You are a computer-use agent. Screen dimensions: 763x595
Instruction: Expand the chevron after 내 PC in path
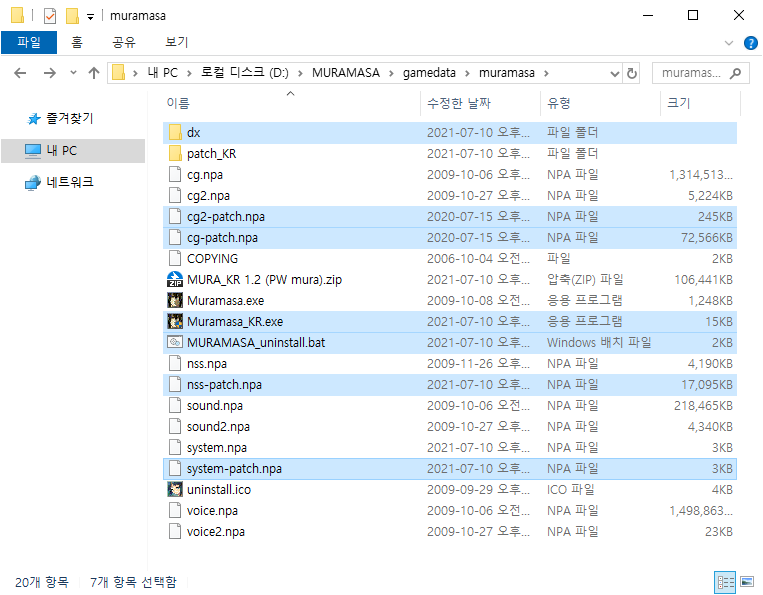[189, 73]
